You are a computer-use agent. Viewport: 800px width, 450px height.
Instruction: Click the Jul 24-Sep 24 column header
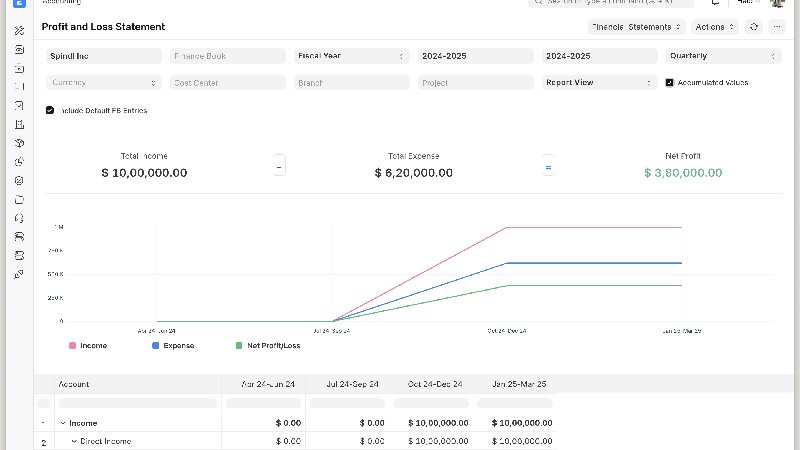click(347, 384)
